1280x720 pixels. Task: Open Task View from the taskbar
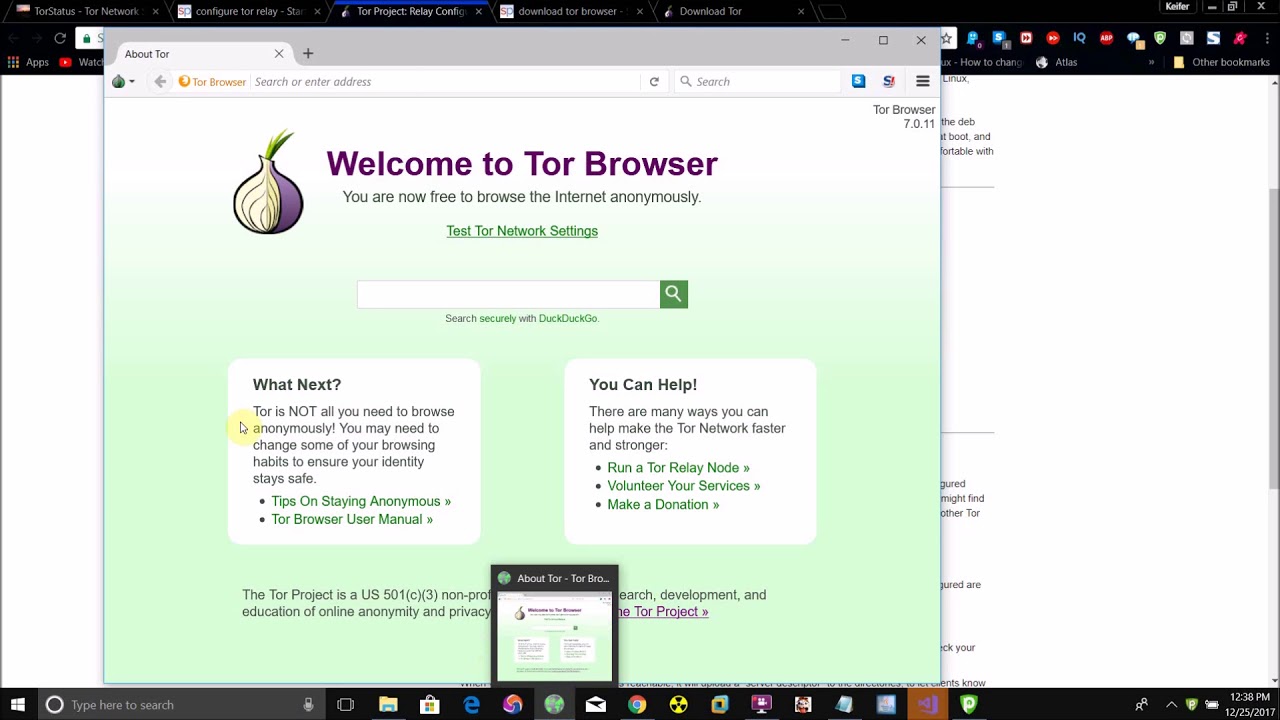coord(346,705)
